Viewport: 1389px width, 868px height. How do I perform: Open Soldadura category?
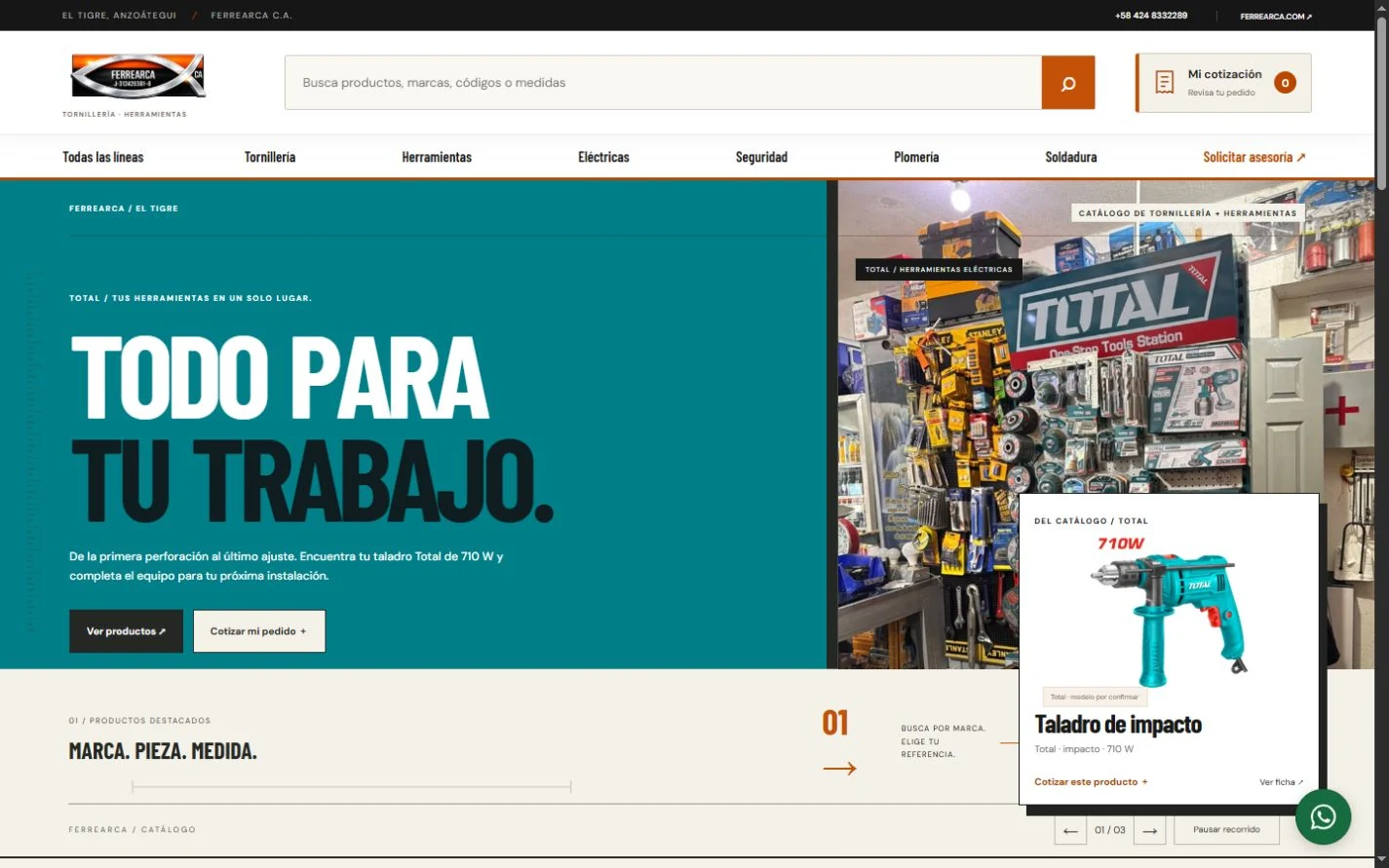tap(1071, 157)
